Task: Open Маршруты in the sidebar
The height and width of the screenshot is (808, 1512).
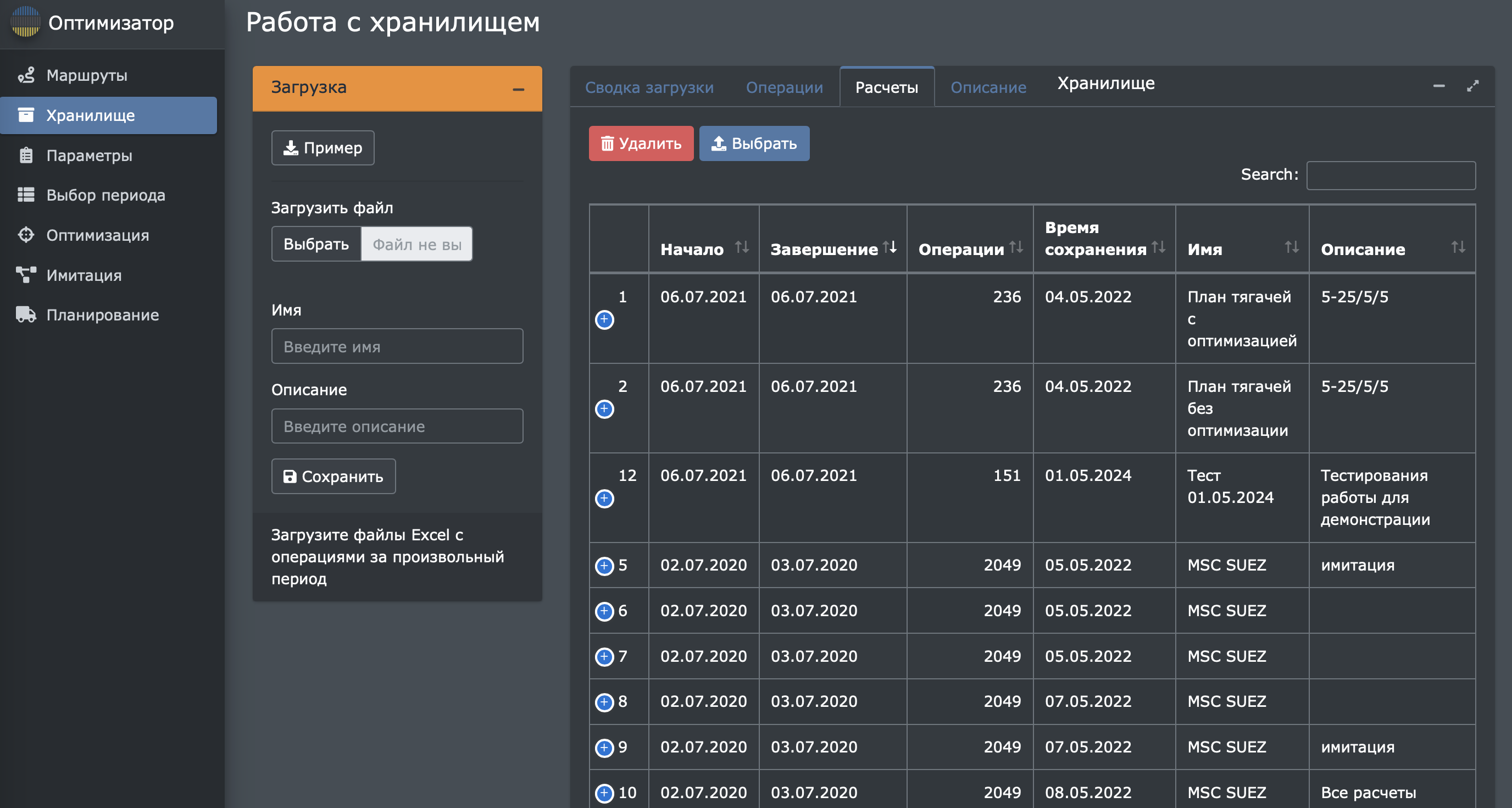Action: click(x=87, y=75)
